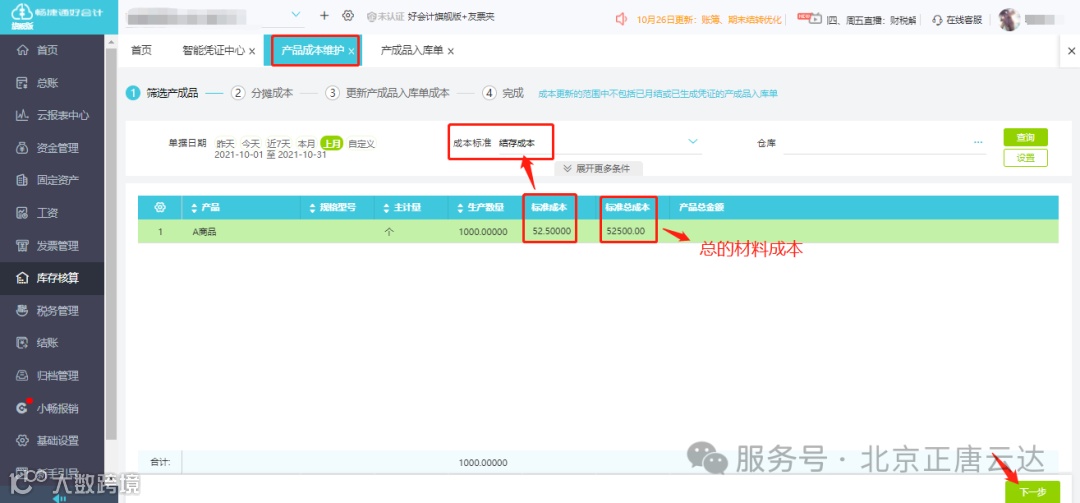The image size is (1080, 503).
Task: Click the 个 unit cell
Action: click(390, 232)
